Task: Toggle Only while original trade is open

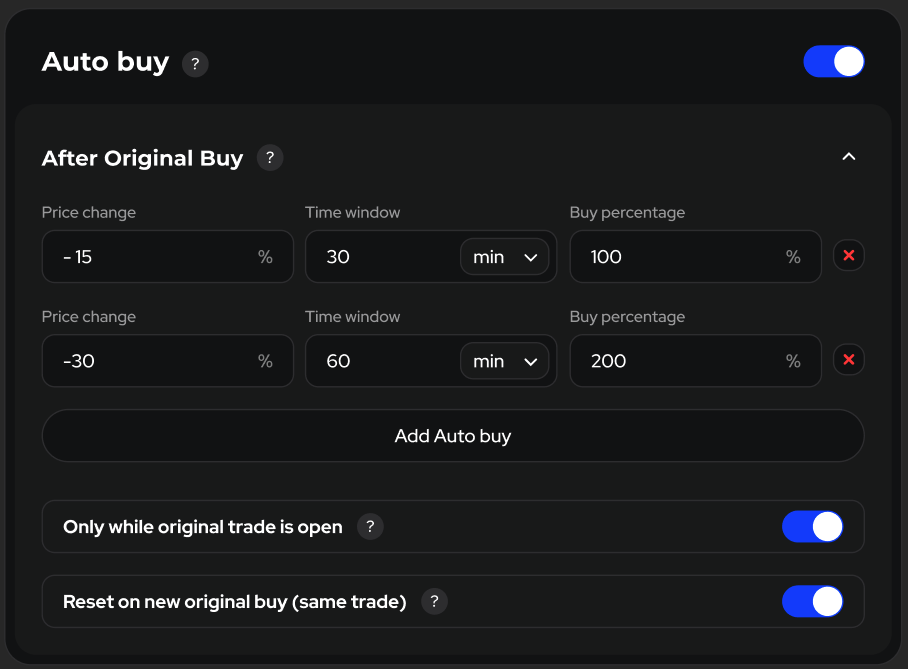Action: click(812, 527)
